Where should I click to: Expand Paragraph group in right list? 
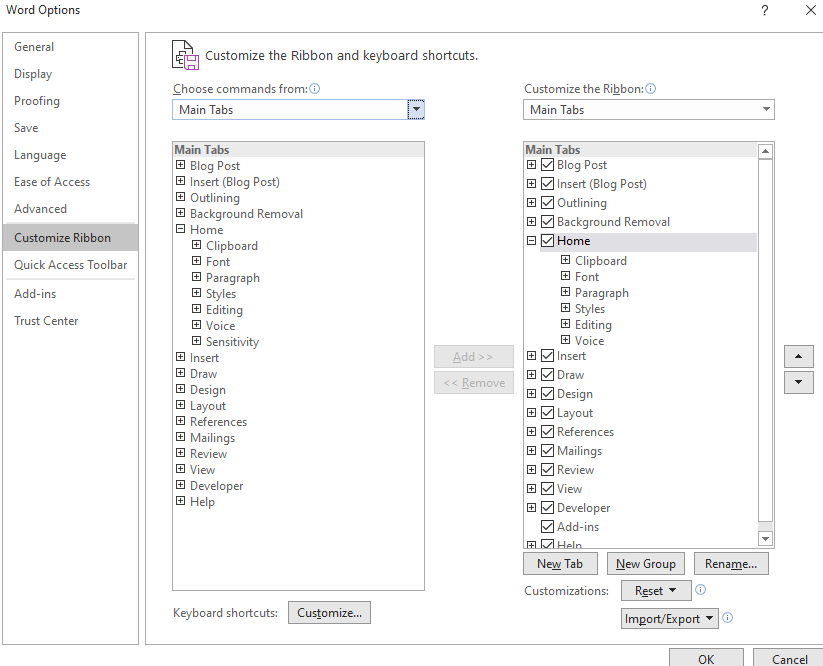pyautogui.click(x=565, y=292)
